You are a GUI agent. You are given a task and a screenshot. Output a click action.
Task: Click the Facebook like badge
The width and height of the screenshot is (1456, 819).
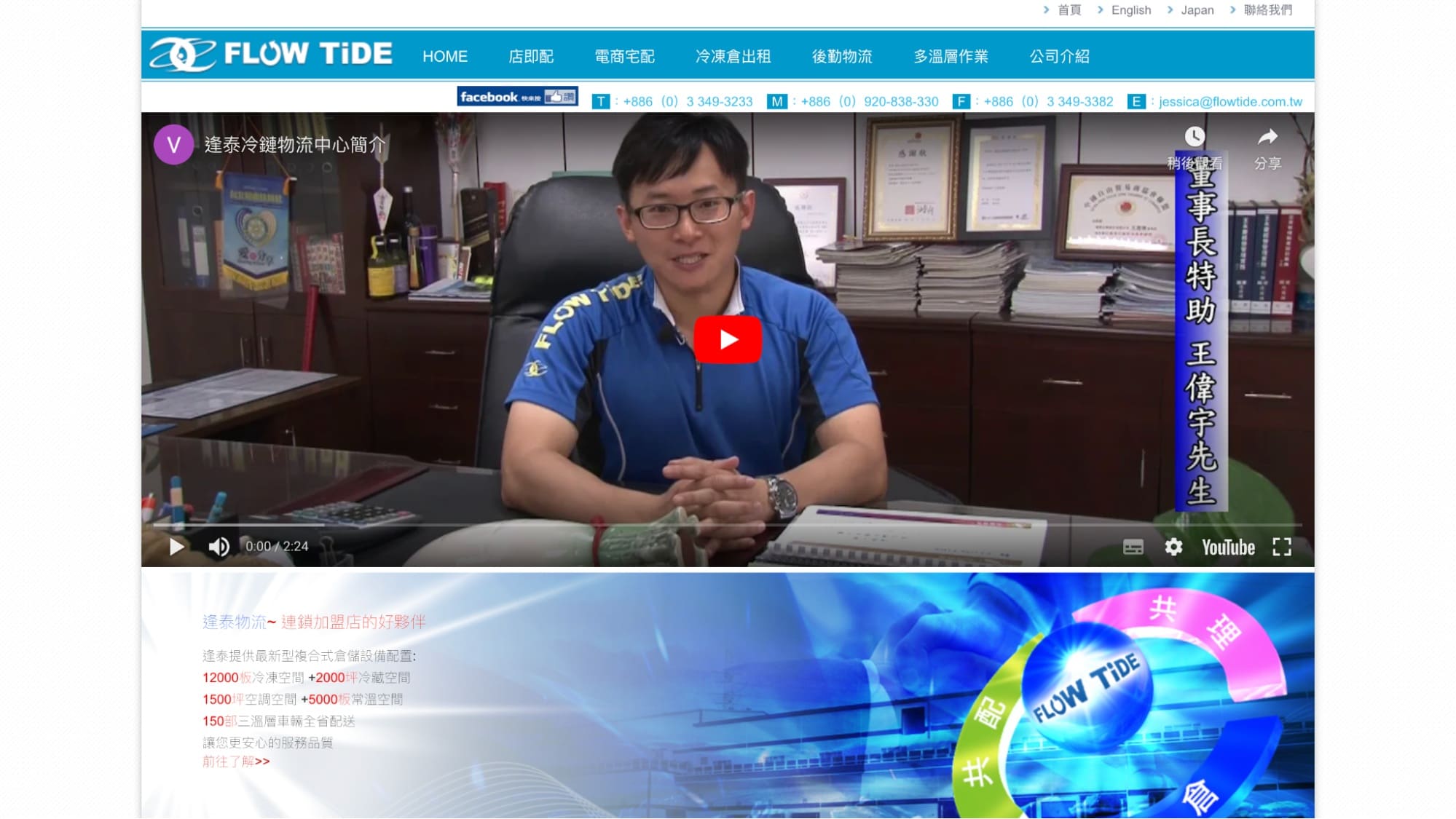518,96
